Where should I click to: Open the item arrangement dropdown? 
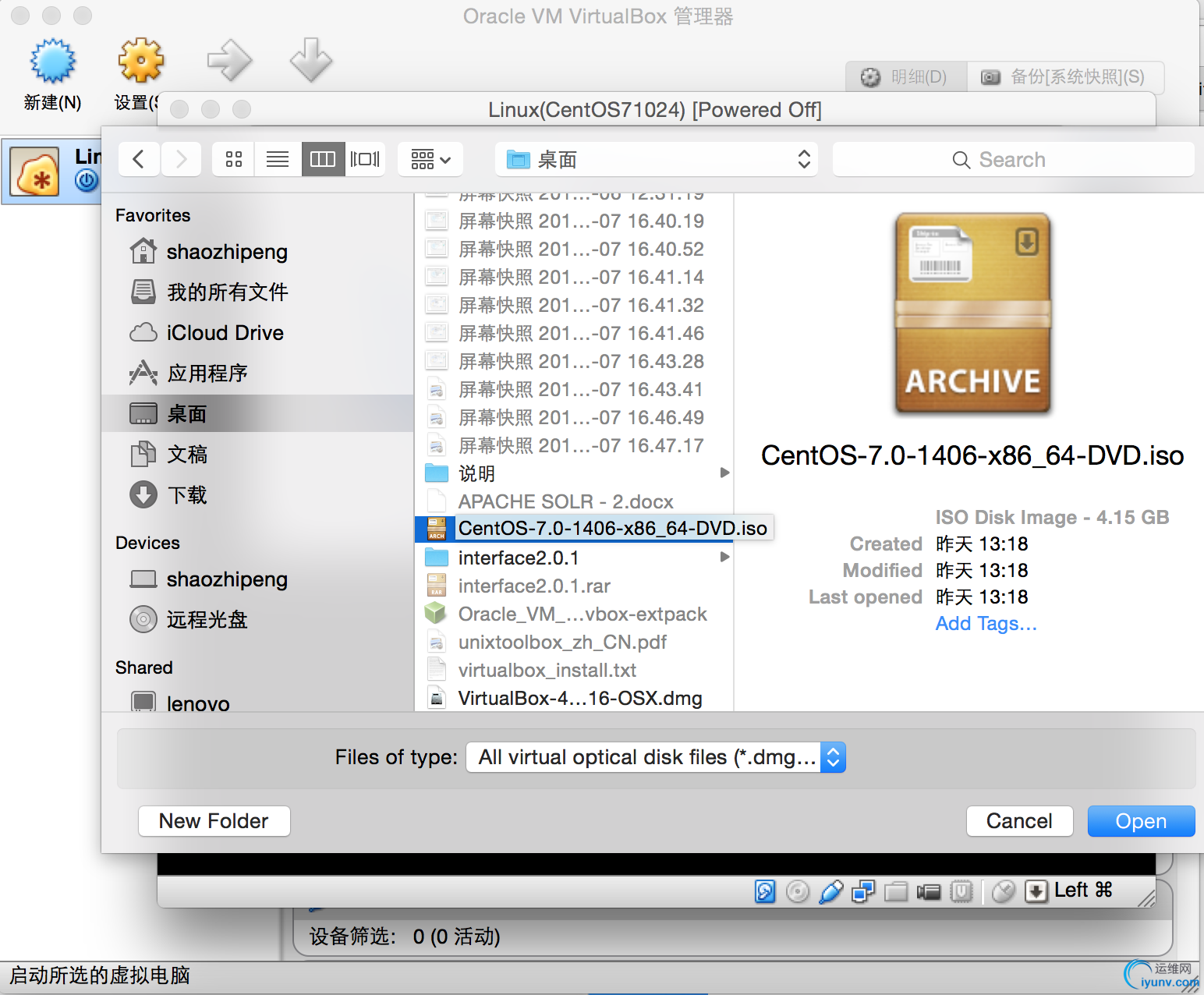tap(430, 159)
